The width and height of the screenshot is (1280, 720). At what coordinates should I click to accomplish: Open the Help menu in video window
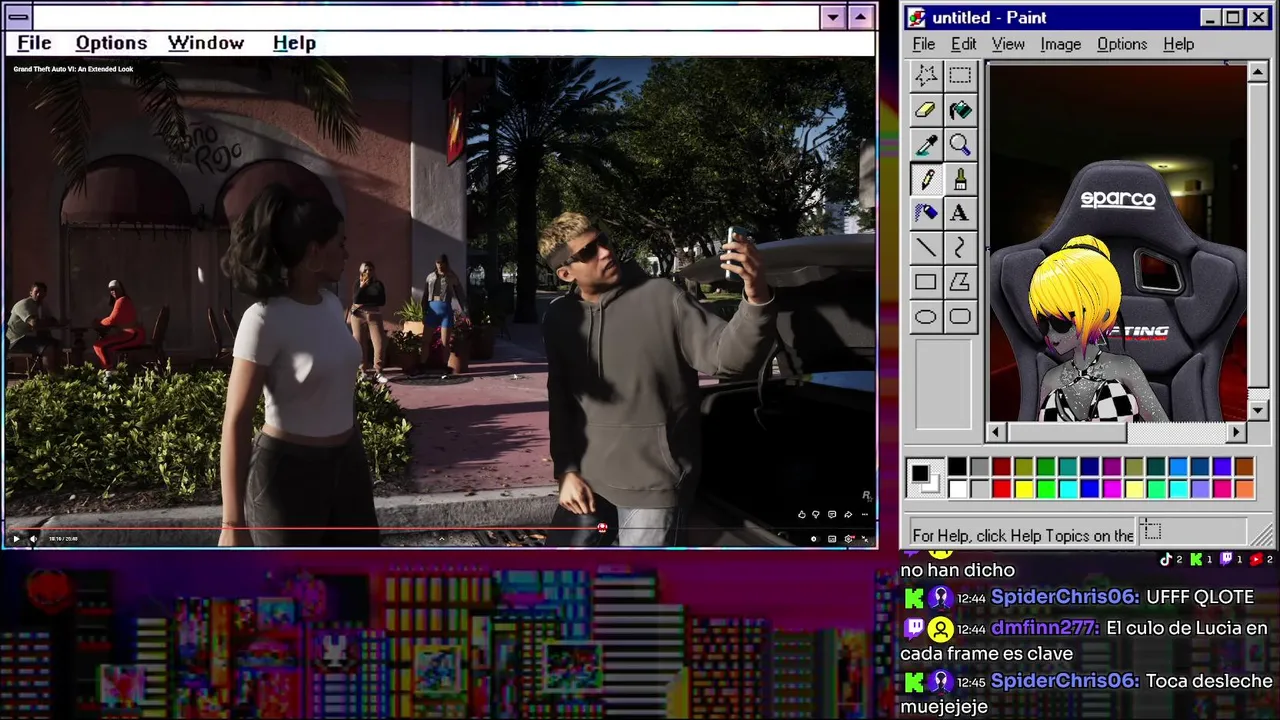[x=294, y=43]
